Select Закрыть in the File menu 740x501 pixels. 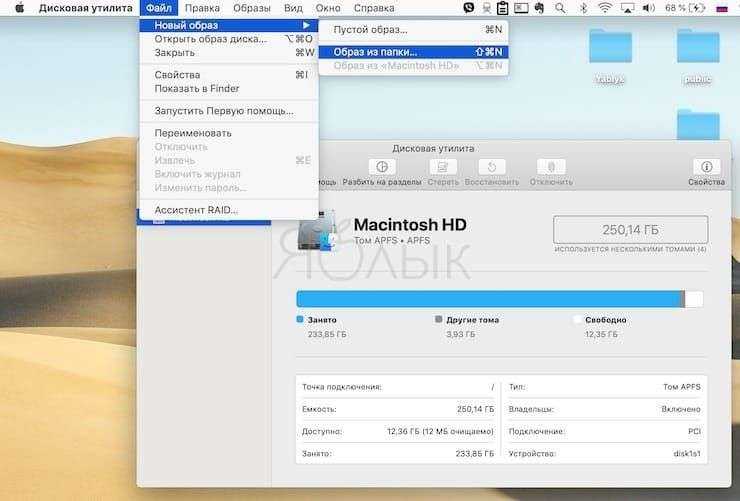click(x=229, y=52)
